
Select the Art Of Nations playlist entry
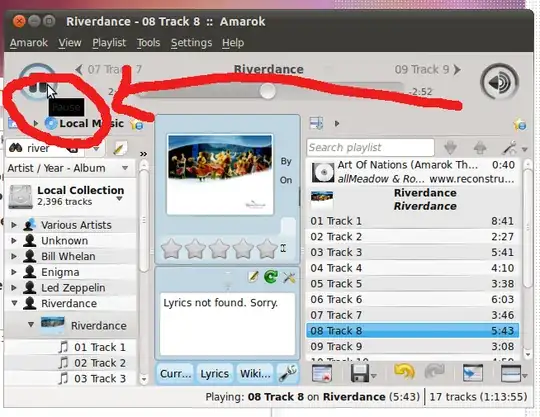point(413,172)
